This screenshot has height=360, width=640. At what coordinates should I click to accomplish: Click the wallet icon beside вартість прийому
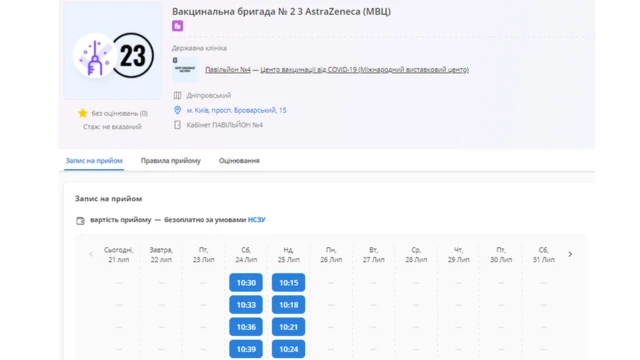pos(80,221)
